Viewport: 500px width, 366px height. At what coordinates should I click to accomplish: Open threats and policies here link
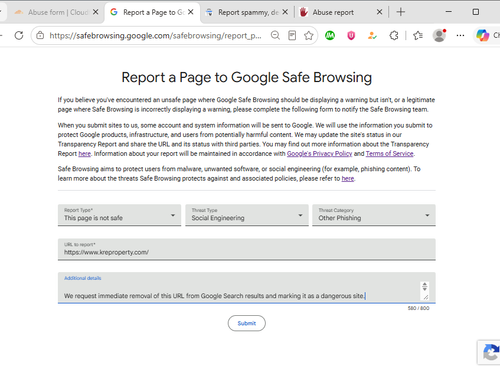coord(348,178)
